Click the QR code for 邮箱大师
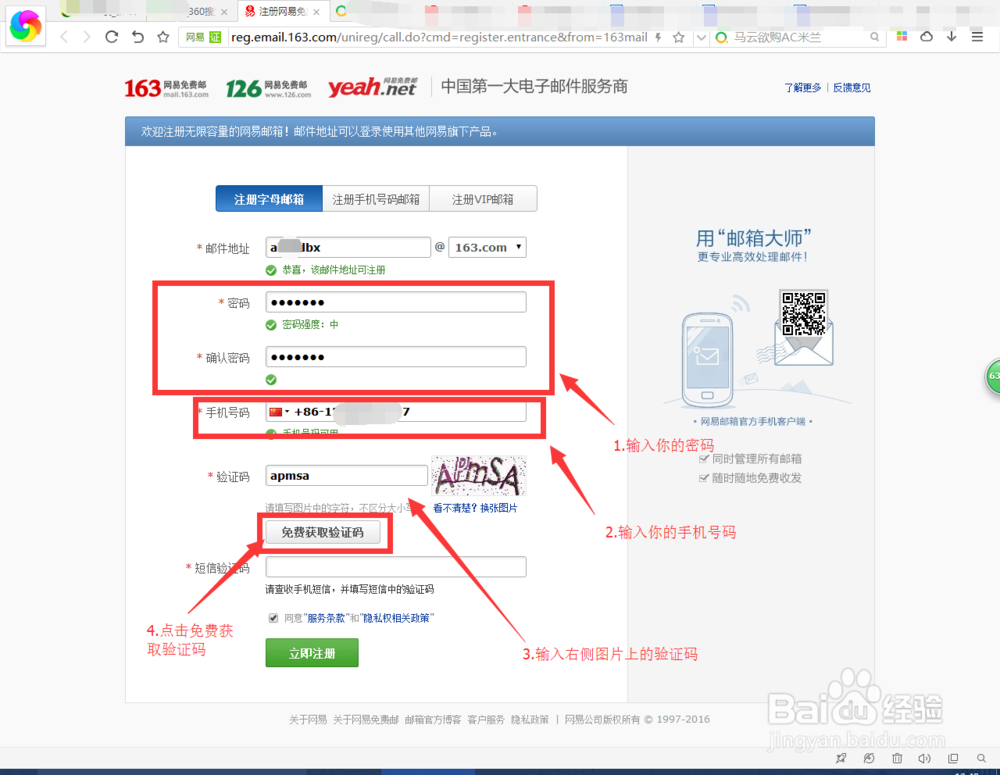The height and width of the screenshot is (775, 1000). pyautogui.click(x=804, y=313)
